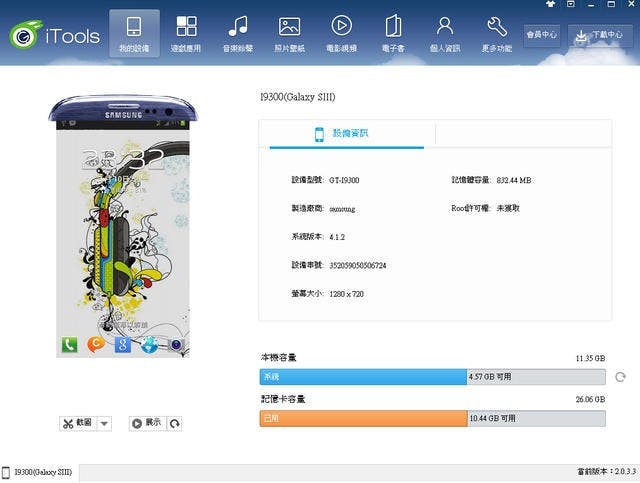Viewport: 640px width, 483px height.
Task: Click the iTools logo
Action: point(56,35)
